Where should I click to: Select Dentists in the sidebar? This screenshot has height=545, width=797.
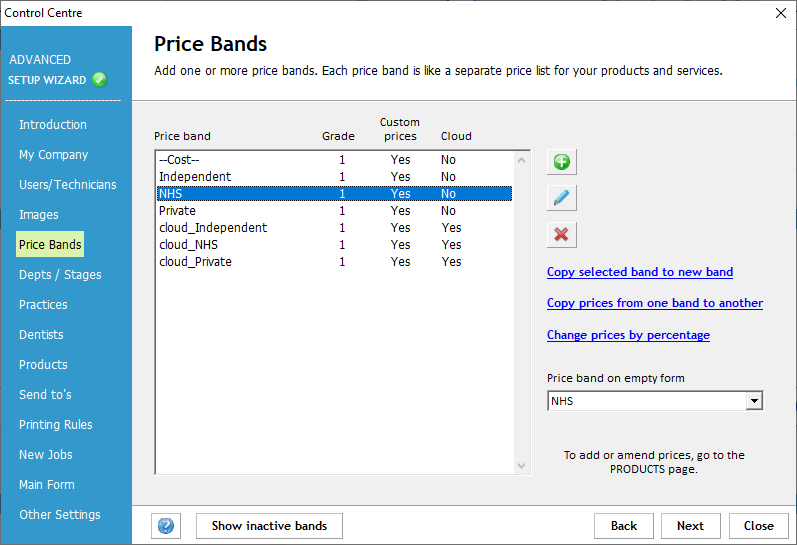[41, 335]
